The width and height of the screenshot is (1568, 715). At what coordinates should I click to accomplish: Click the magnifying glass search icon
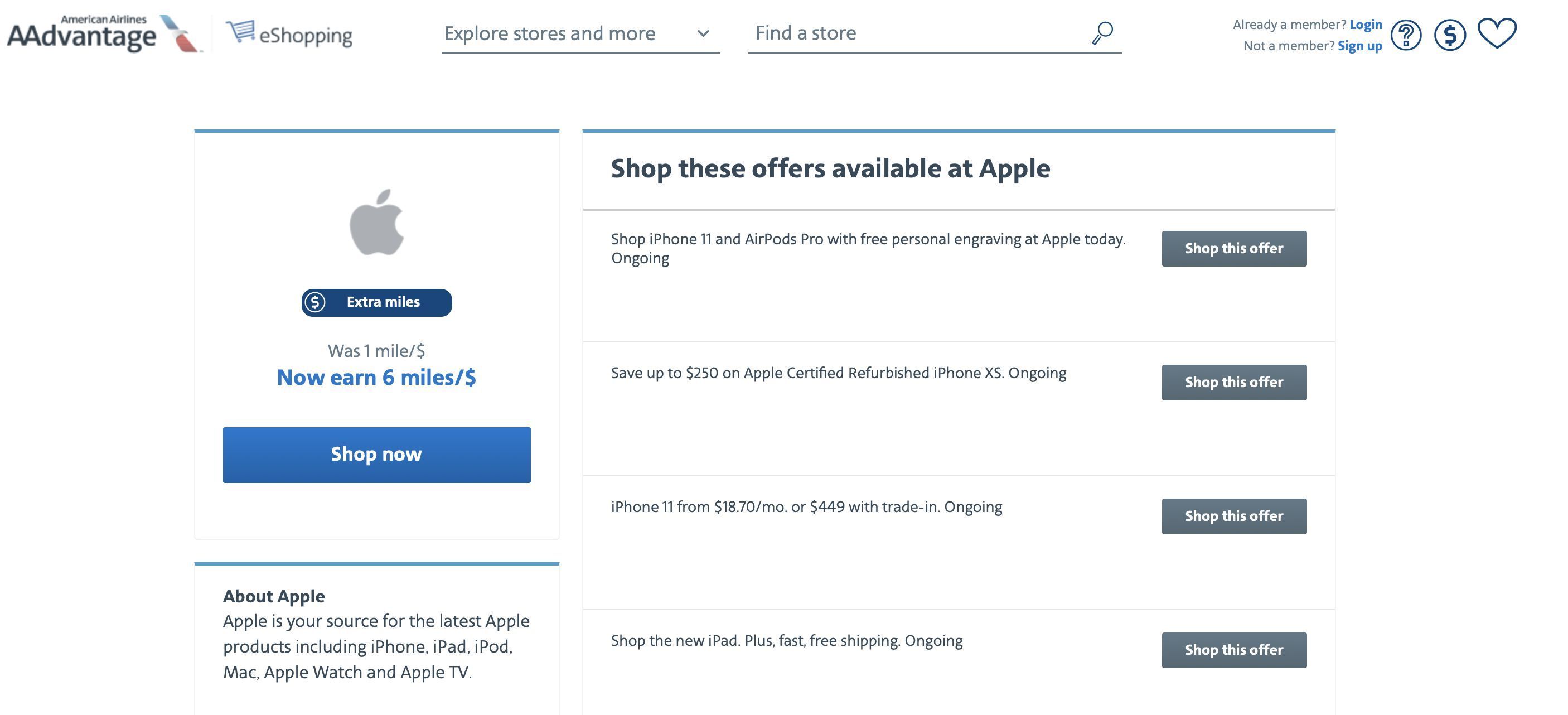(x=1102, y=33)
